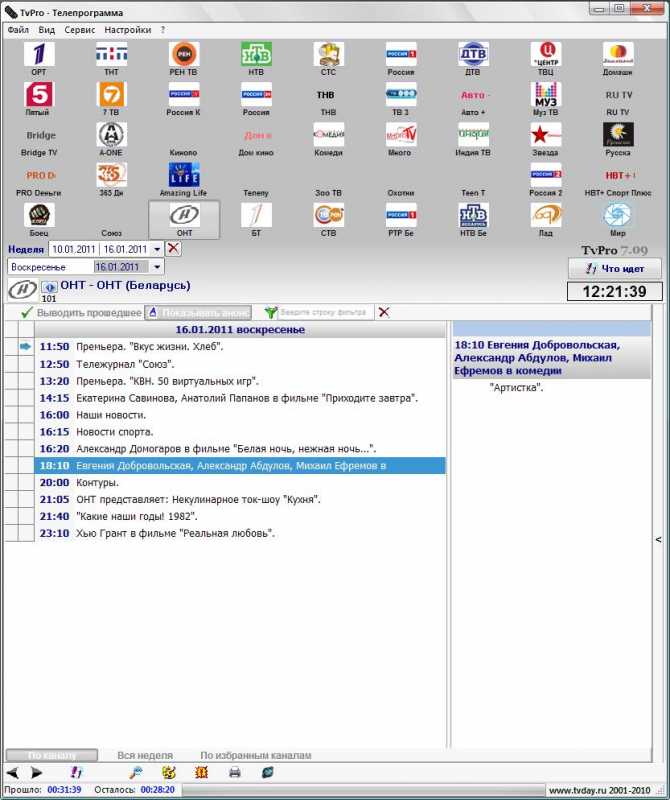Open the Вид menu

tap(46, 30)
